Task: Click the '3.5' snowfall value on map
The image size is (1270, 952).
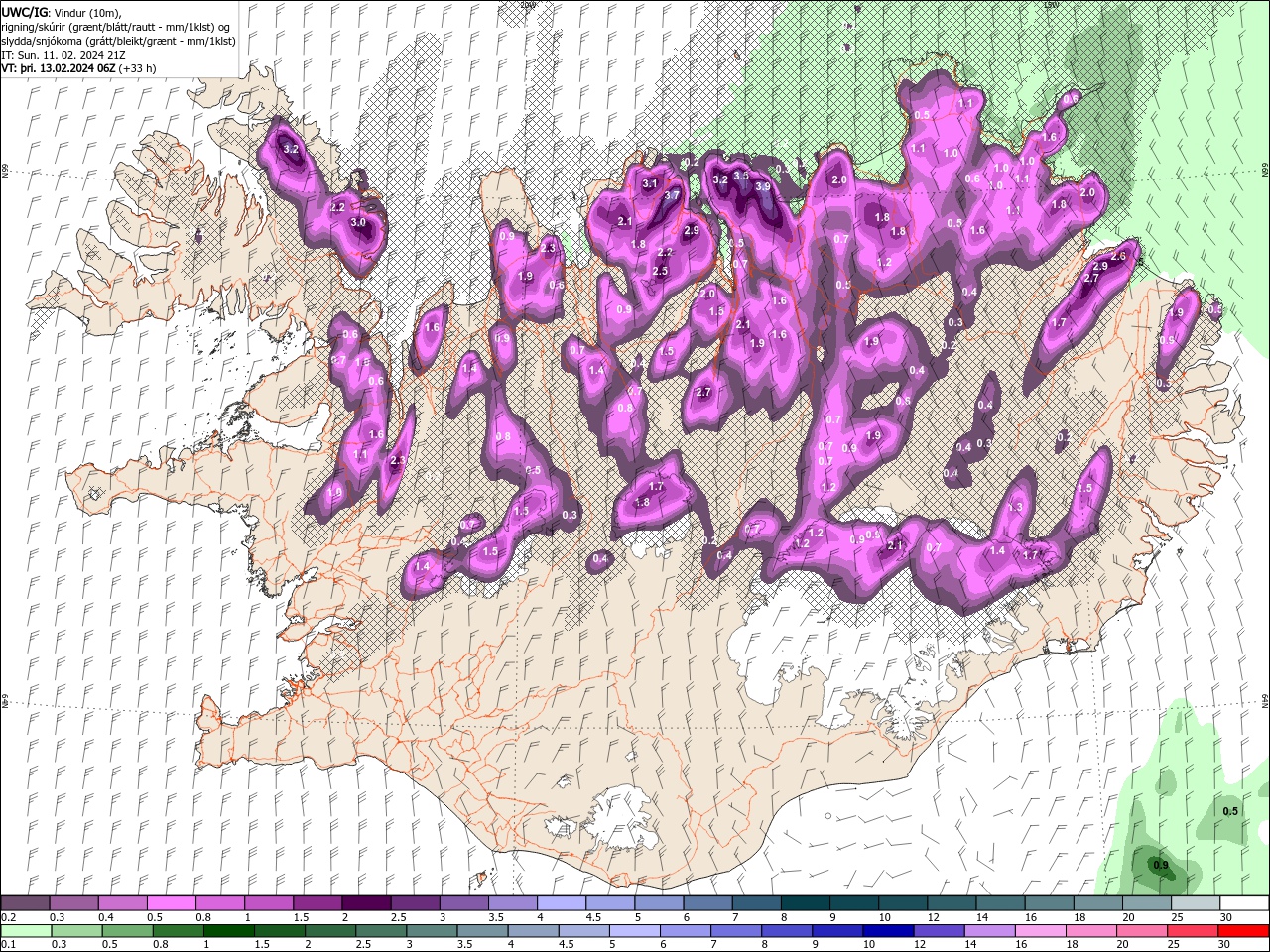Action: click(741, 176)
